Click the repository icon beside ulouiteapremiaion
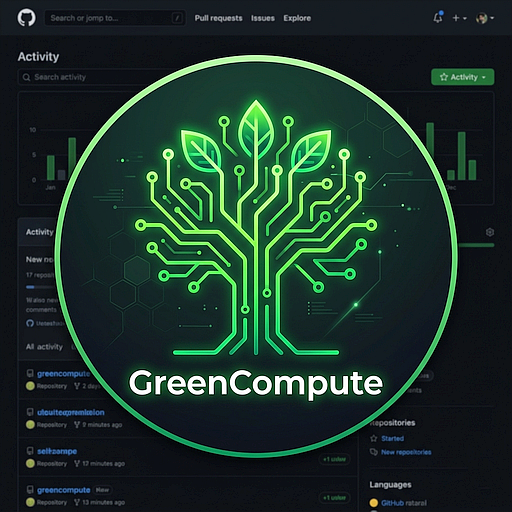 click(30, 412)
